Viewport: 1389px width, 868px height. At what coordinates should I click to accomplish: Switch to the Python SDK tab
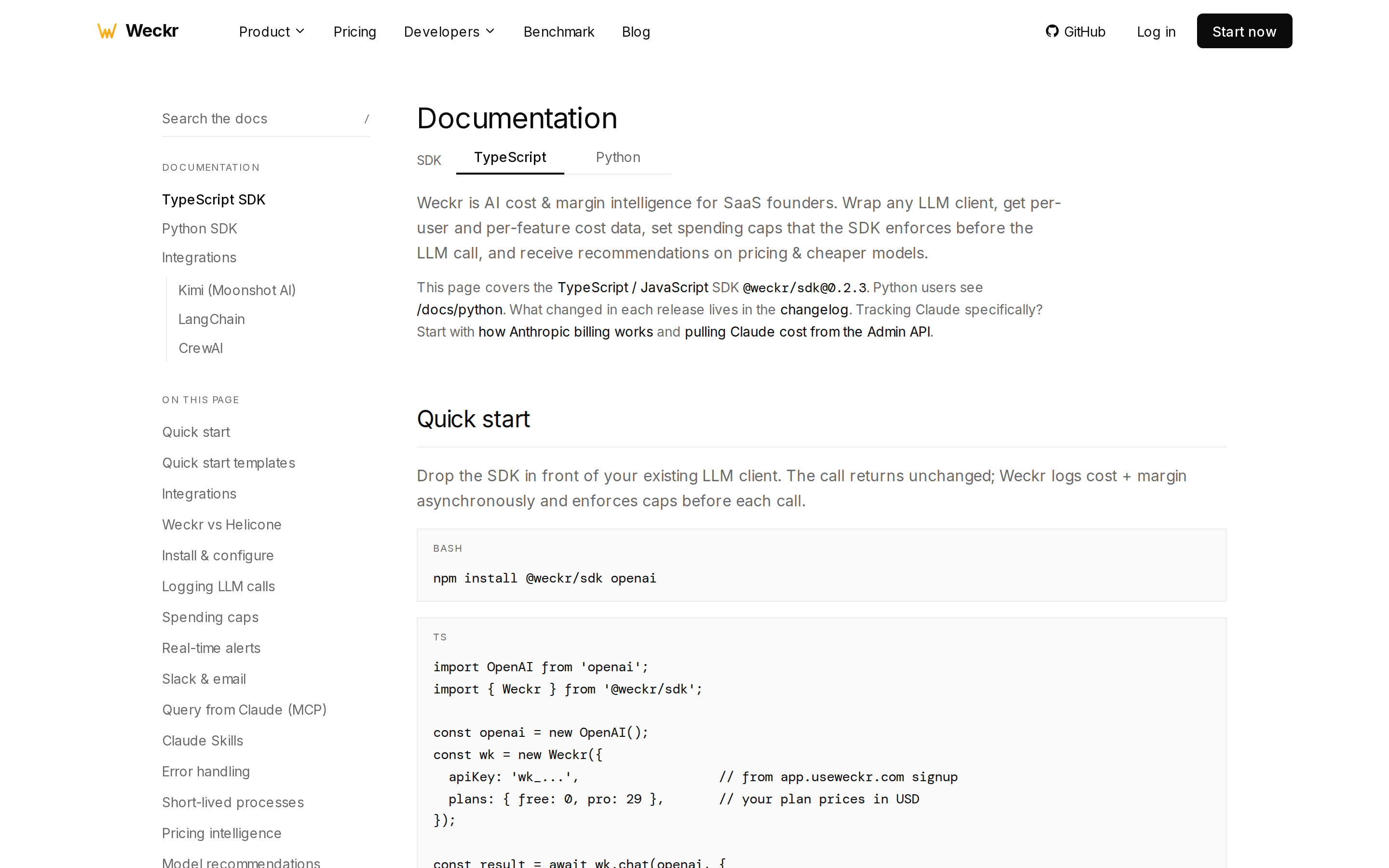point(618,157)
